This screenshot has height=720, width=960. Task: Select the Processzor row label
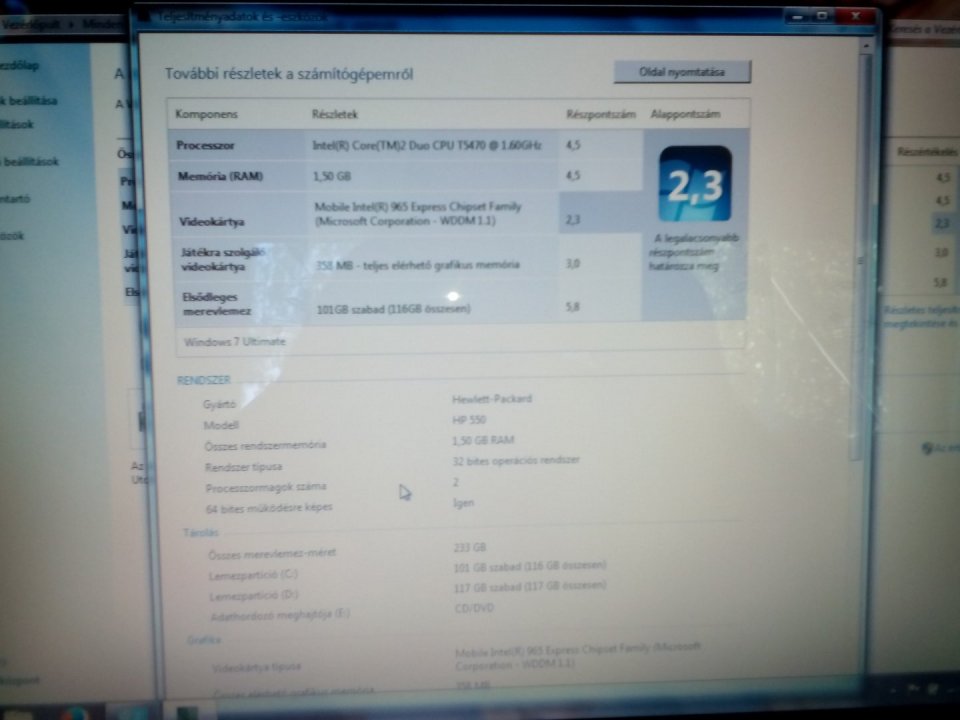(x=205, y=146)
